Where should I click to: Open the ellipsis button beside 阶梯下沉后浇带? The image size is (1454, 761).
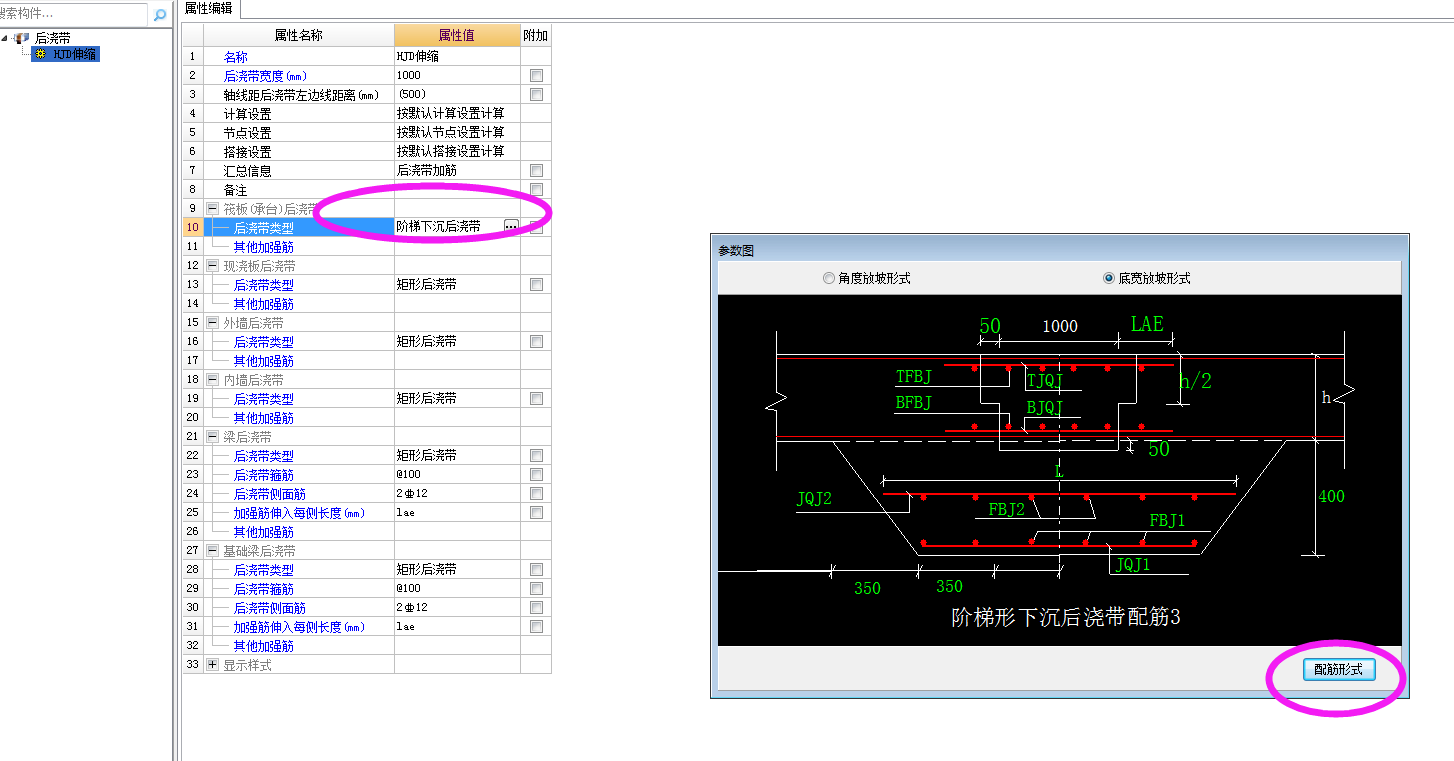coord(511,227)
